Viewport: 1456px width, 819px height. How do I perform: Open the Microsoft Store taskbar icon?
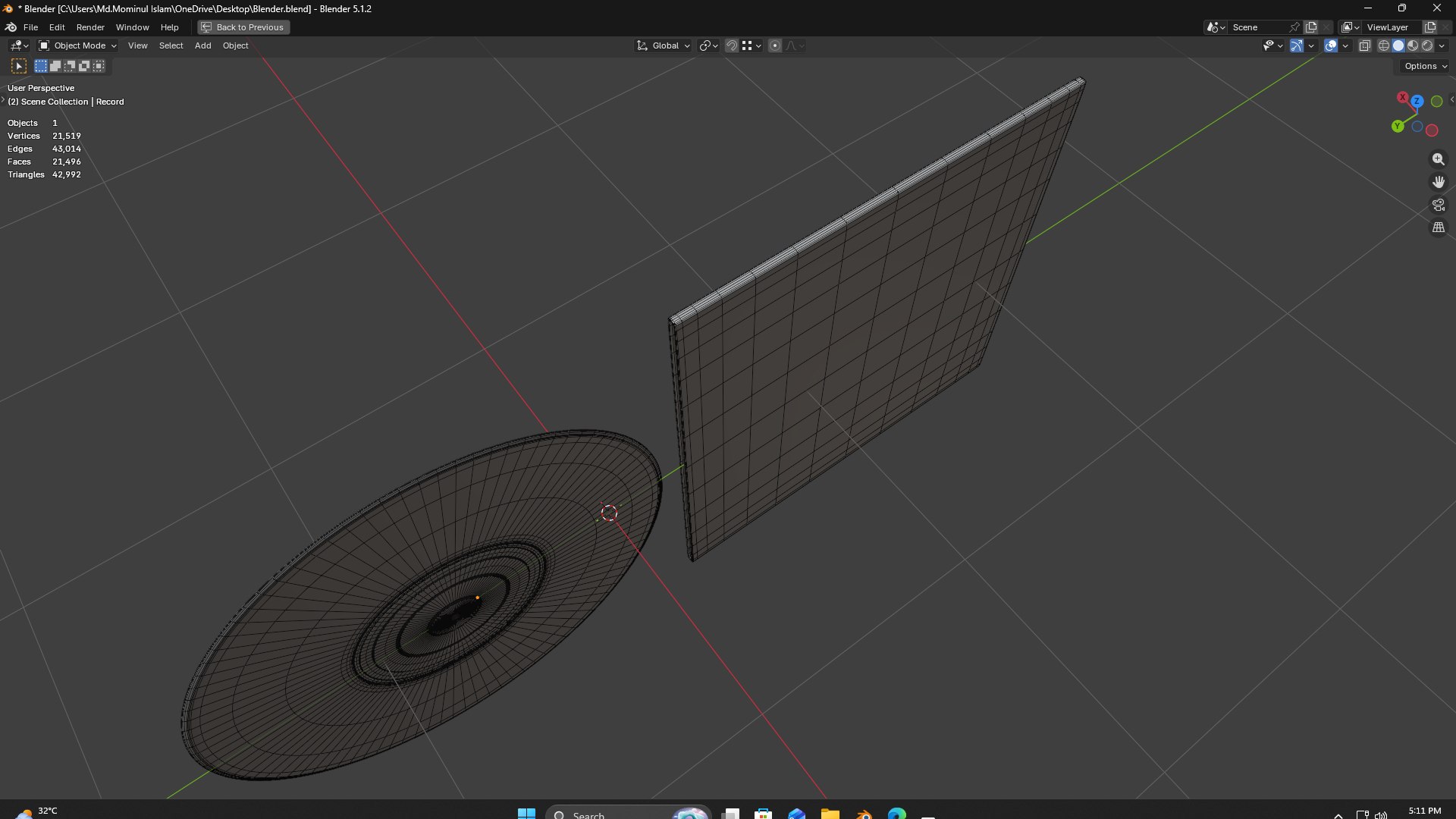[764, 814]
